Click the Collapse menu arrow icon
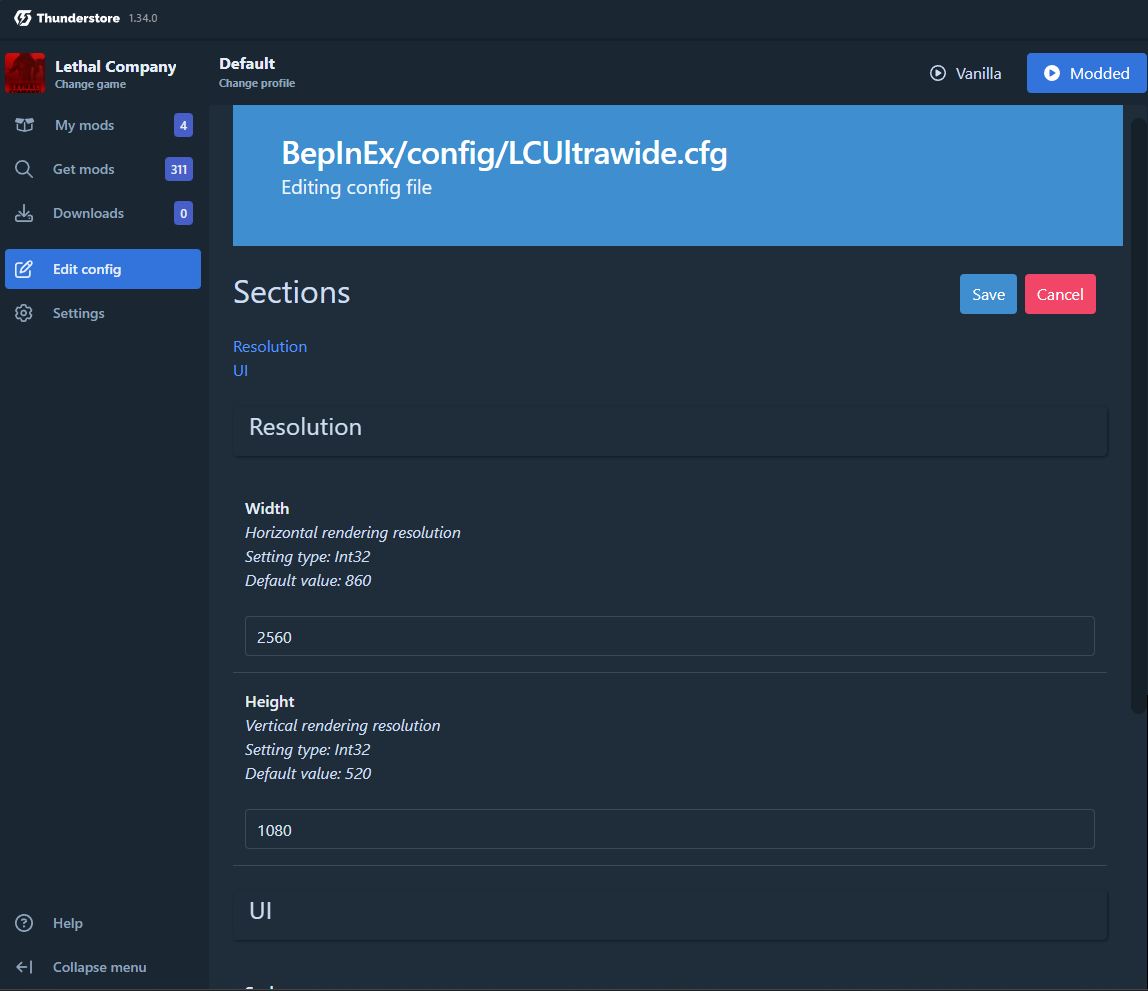The image size is (1148, 991). click(24, 967)
